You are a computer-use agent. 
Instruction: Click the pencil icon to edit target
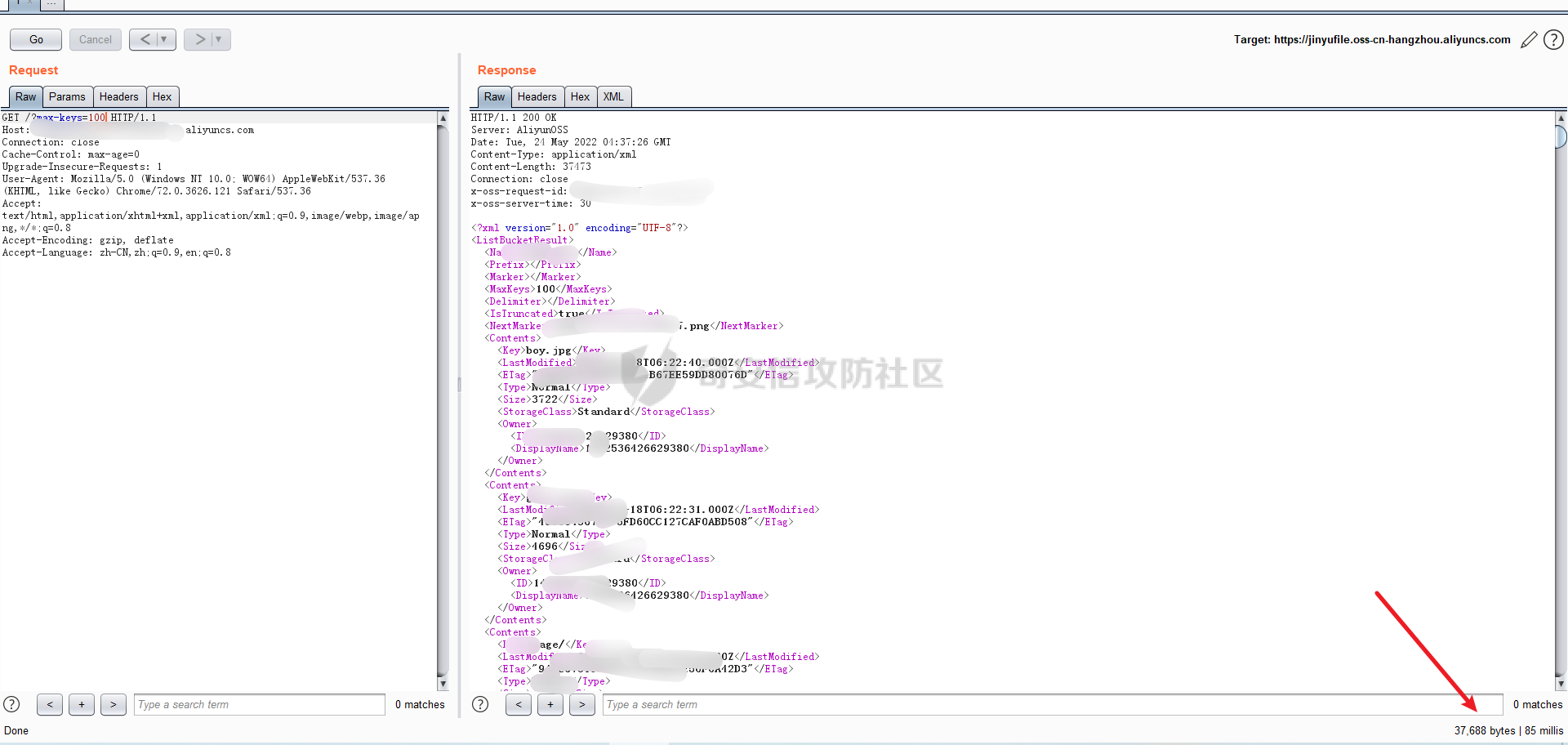[x=1529, y=40]
